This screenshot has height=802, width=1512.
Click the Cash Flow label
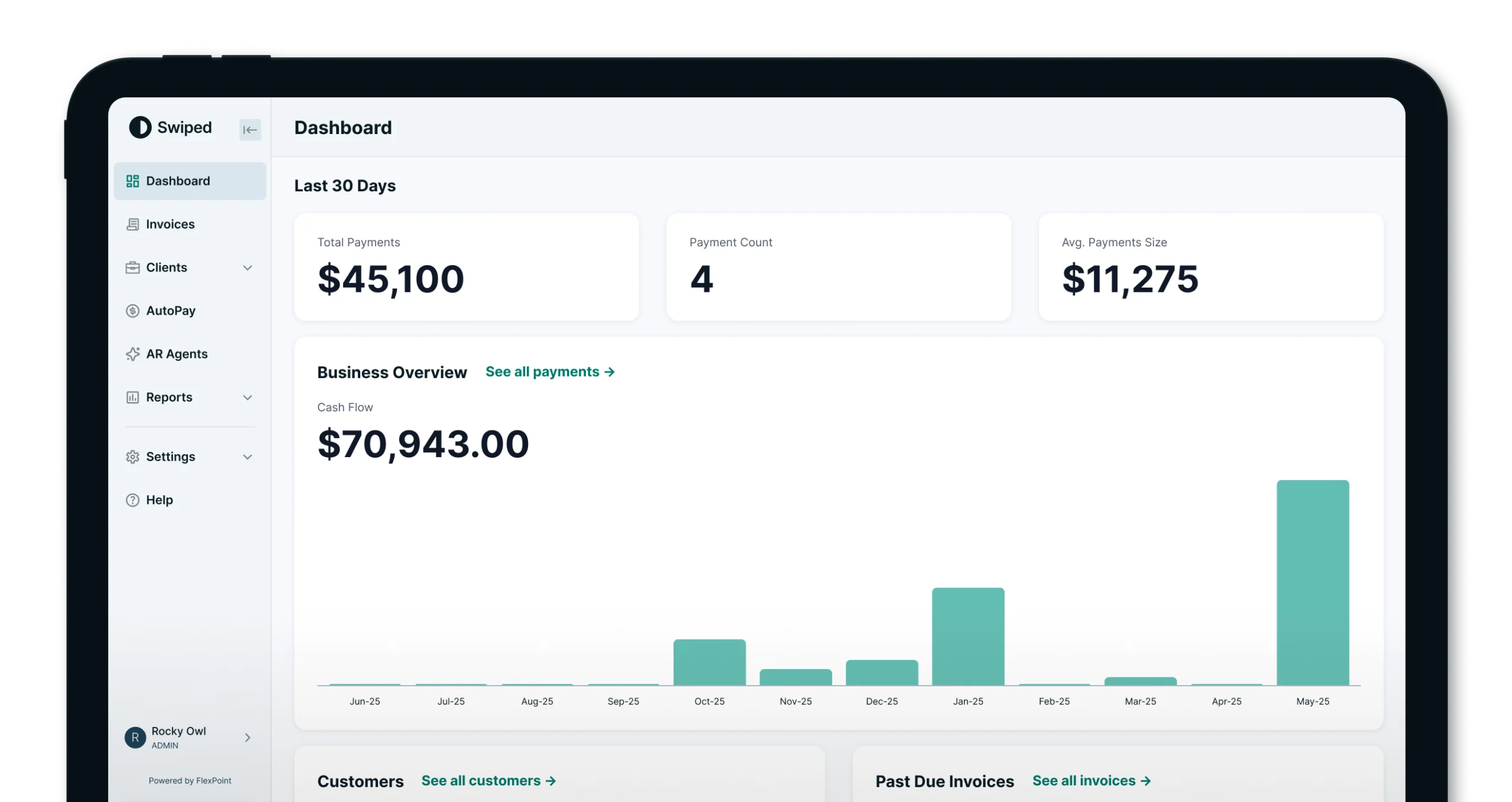pos(345,407)
